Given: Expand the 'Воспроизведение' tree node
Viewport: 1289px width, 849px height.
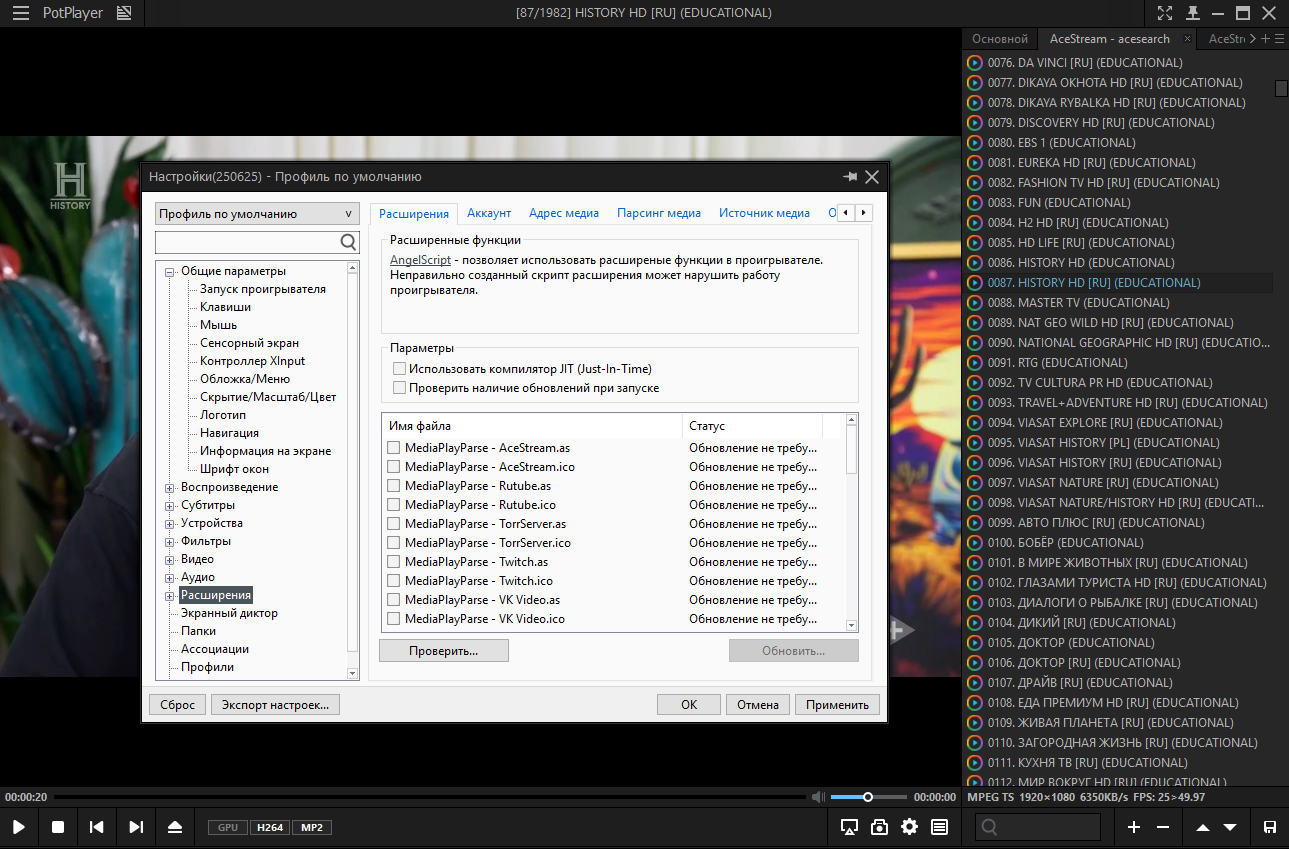Looking at the screenshot, I should tap(170, 488).
